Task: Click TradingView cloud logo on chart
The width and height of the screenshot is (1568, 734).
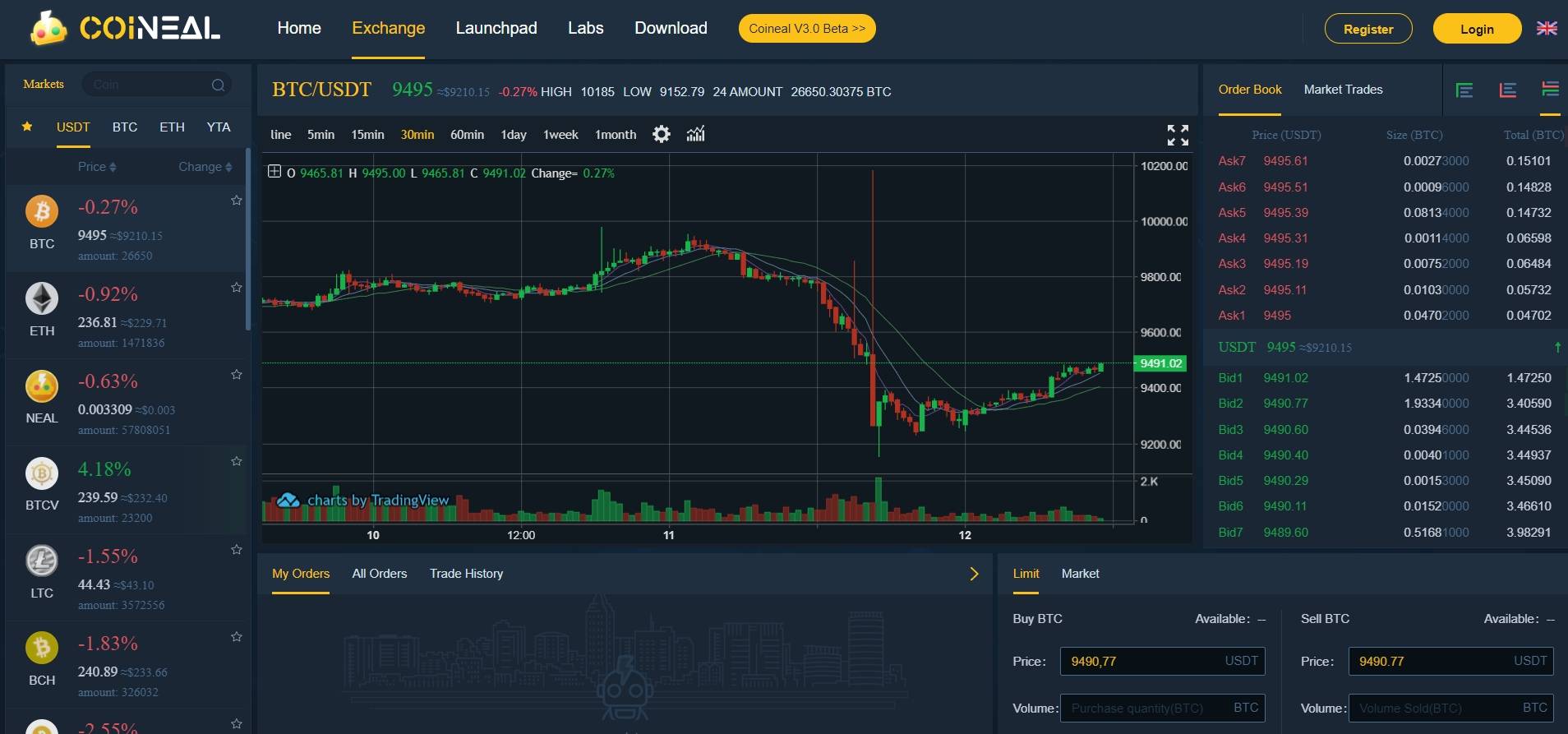Action: pos(288,500)
